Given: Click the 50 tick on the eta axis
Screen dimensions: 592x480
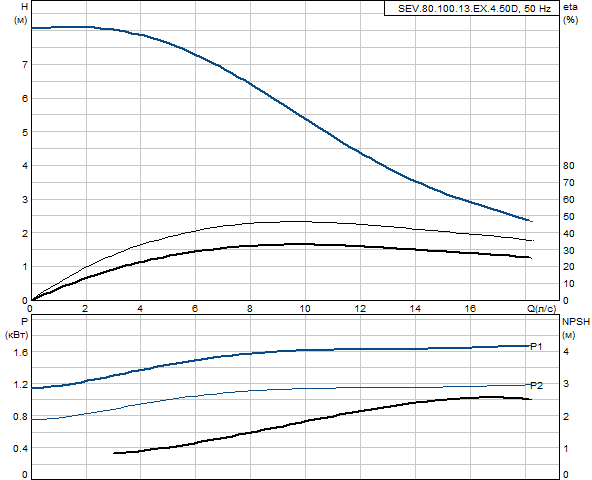Looking at the screenshot, I should [569, 216].
